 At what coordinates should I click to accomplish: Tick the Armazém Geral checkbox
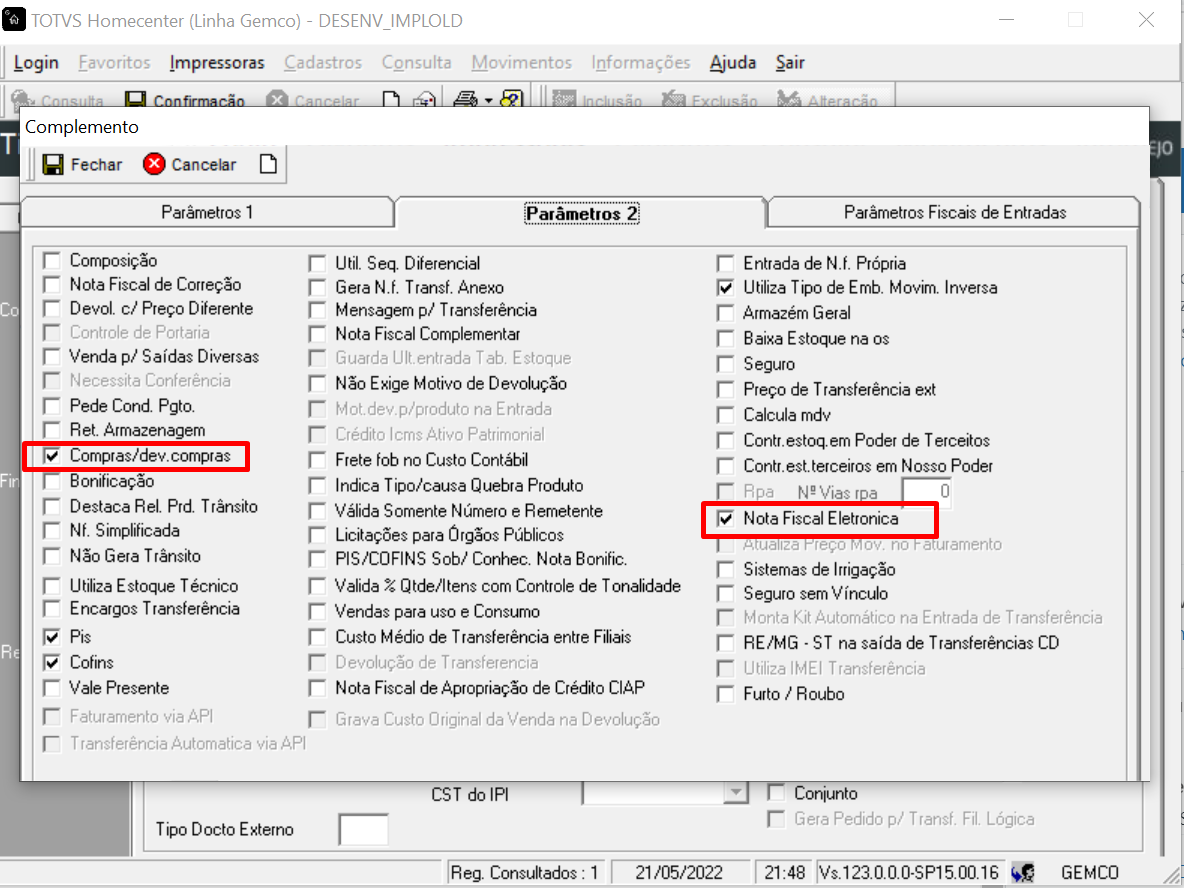tap(725, 313)
